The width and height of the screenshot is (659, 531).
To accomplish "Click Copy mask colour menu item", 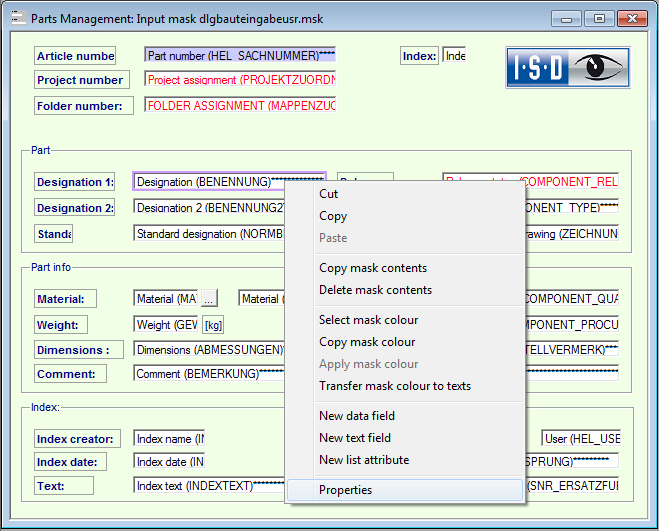I will pos(366,342).
